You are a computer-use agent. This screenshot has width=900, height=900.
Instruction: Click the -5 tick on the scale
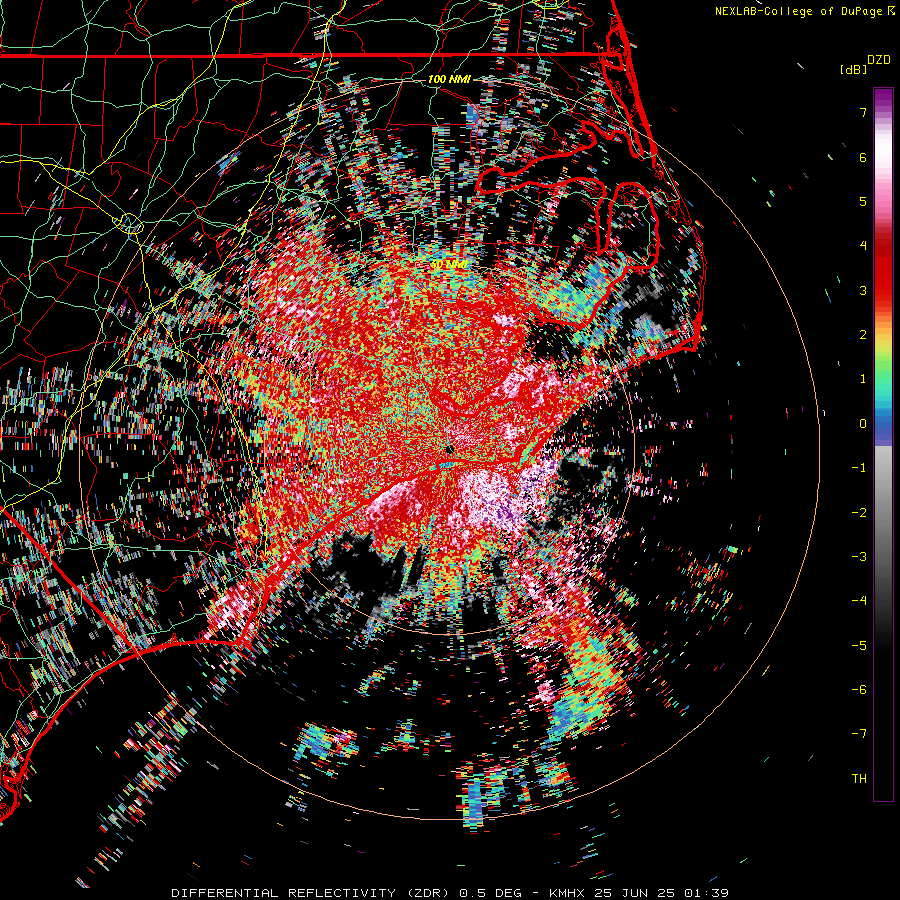point(859,646)
